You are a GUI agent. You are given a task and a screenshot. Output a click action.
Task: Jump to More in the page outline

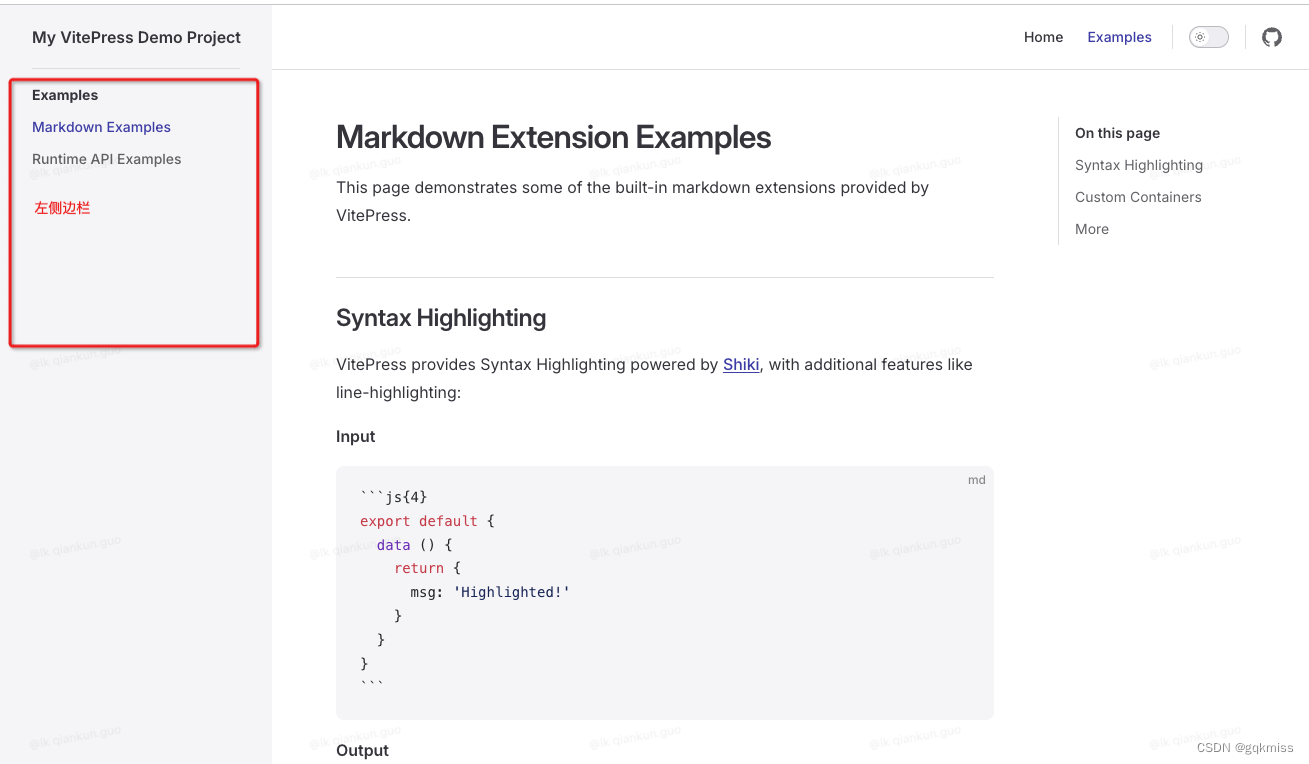(x=1091, y=229)
